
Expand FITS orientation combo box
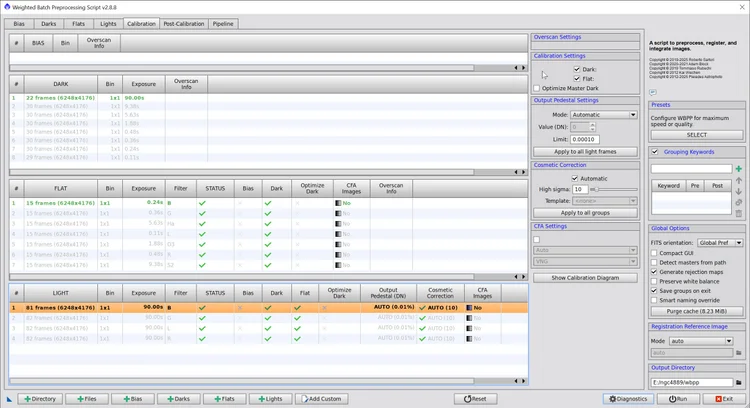coord(720,243)
